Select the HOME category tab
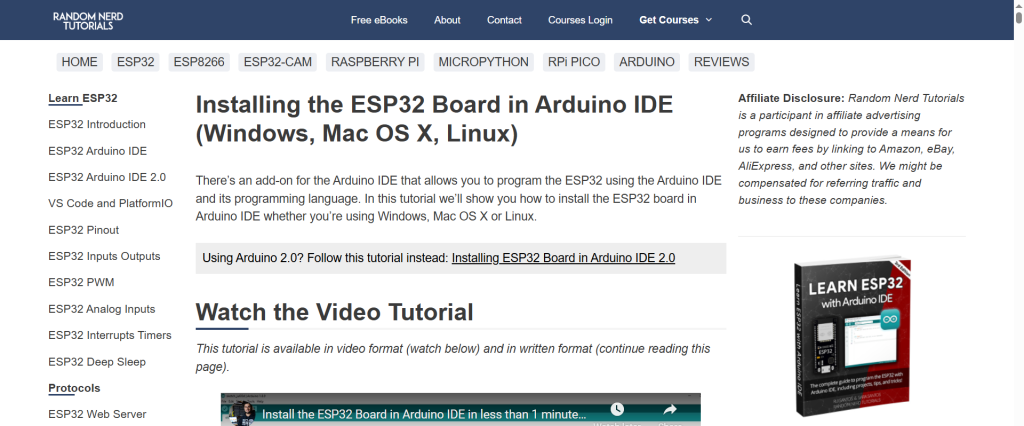The height and width of the screenshot is (426, 1024). point(80,62)
